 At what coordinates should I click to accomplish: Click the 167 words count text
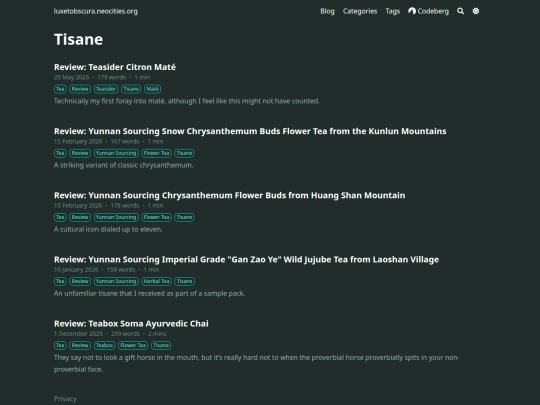point(125,141)
